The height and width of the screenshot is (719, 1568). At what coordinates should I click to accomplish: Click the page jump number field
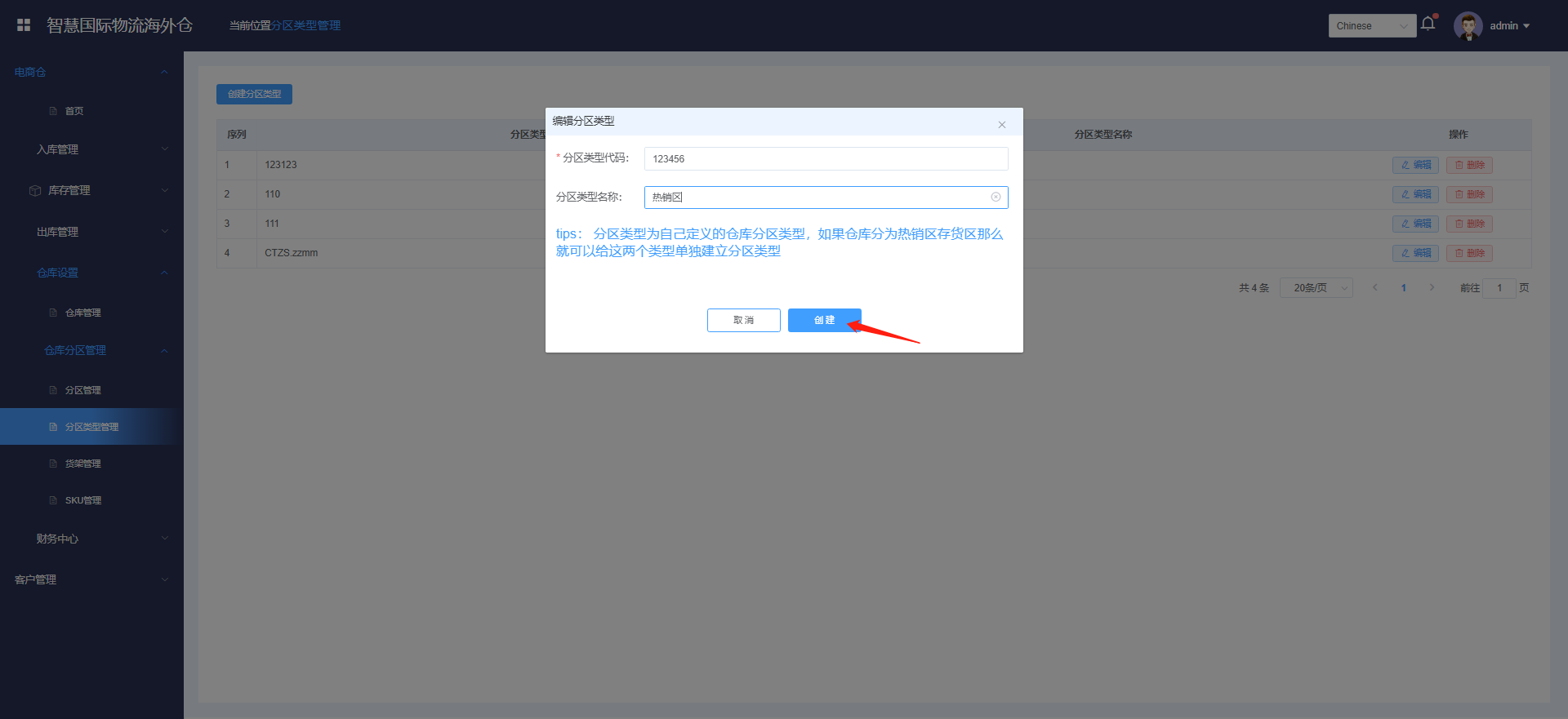[1499, 287]
